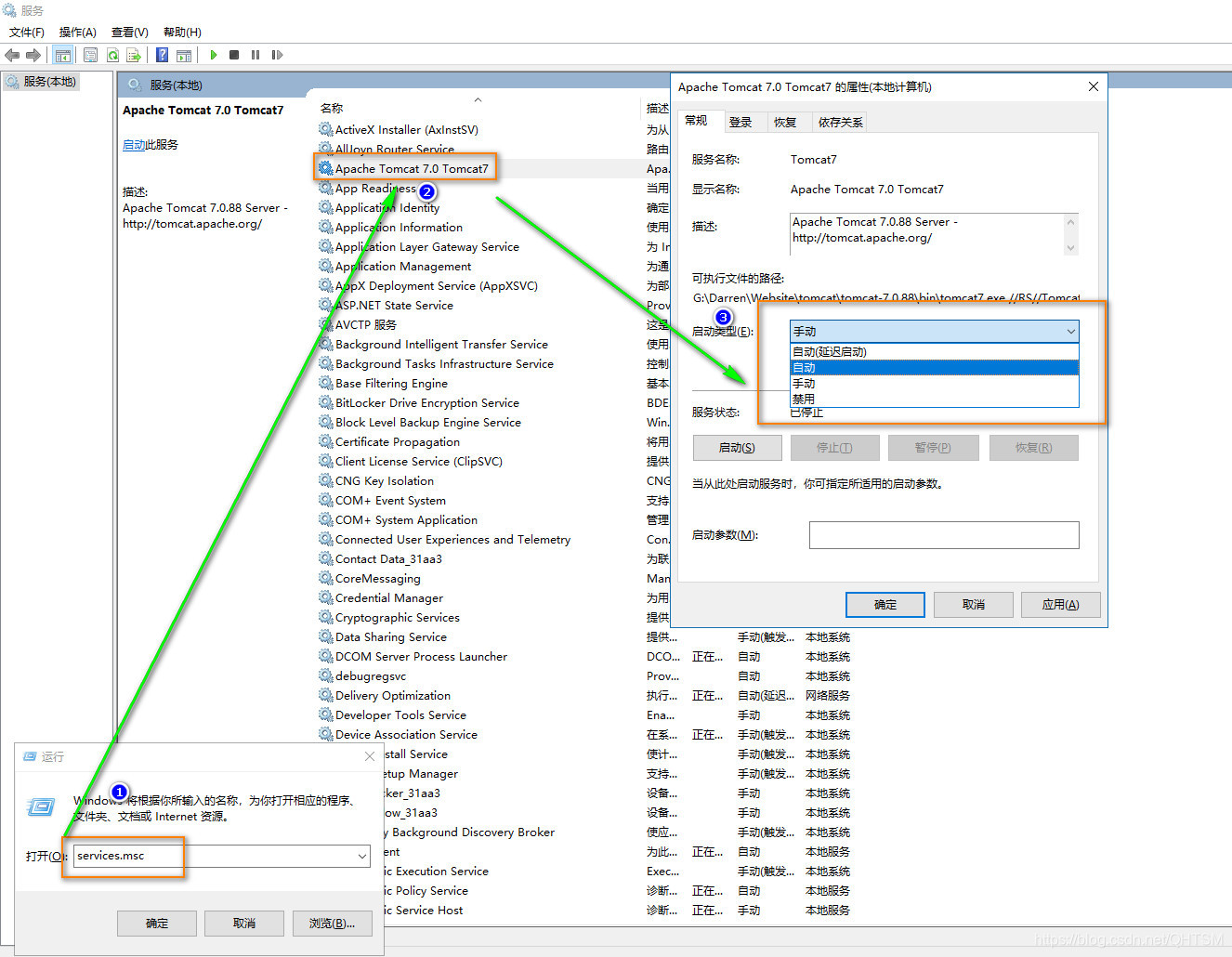
Task: Click the green Start Service play icon
Action: 214,55
